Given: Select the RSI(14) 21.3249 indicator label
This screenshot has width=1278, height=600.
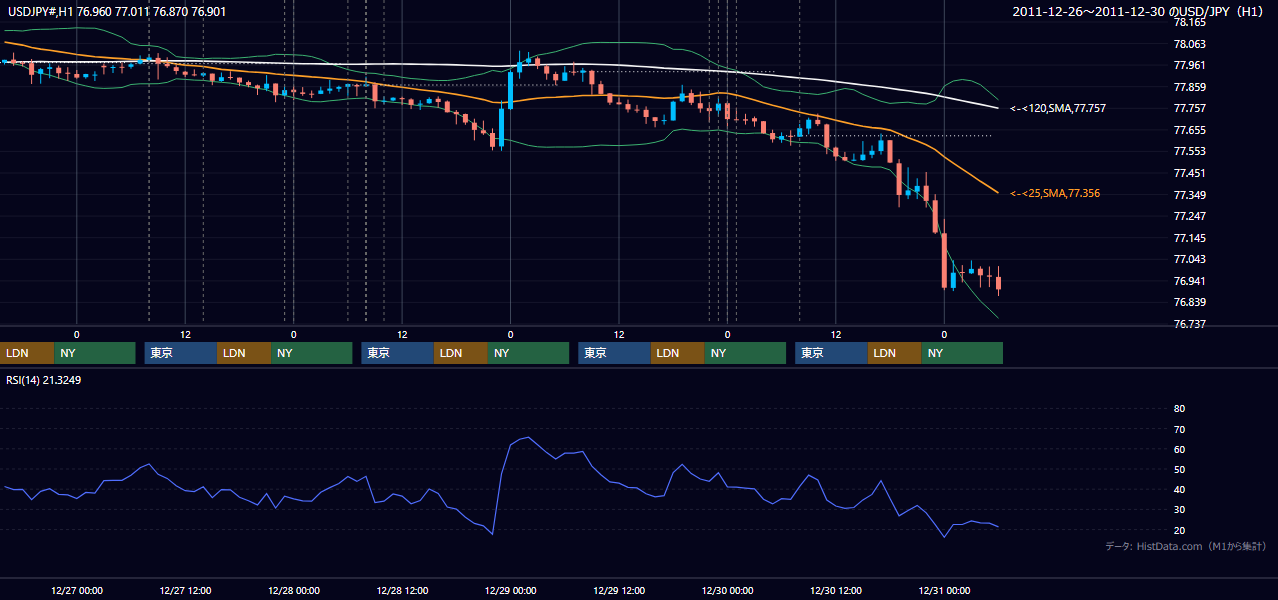Looking at the screenshot, I should click(42, 380).
